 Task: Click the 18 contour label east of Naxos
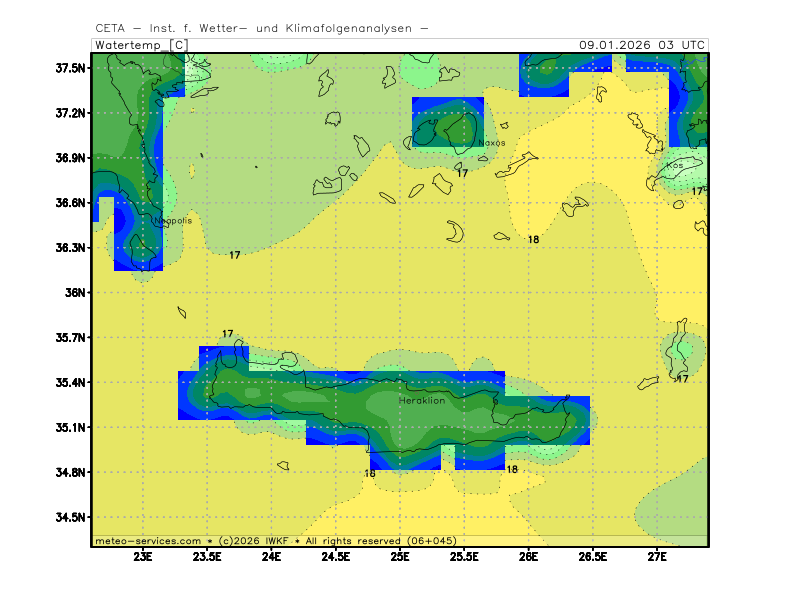pyautogui.click(x=533, y=240)
